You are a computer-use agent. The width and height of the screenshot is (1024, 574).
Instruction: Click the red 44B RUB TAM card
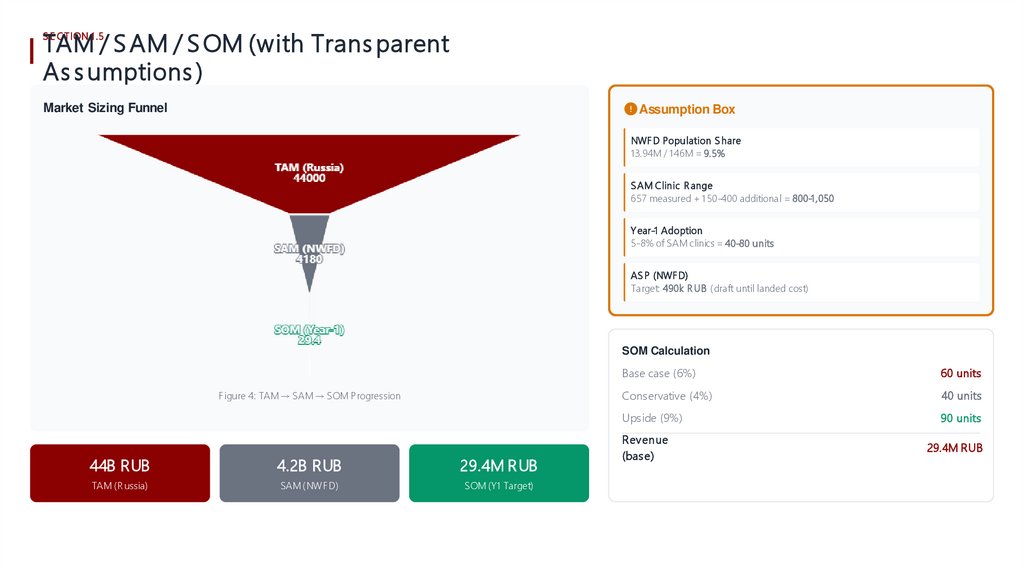click(x=120, y=473)
